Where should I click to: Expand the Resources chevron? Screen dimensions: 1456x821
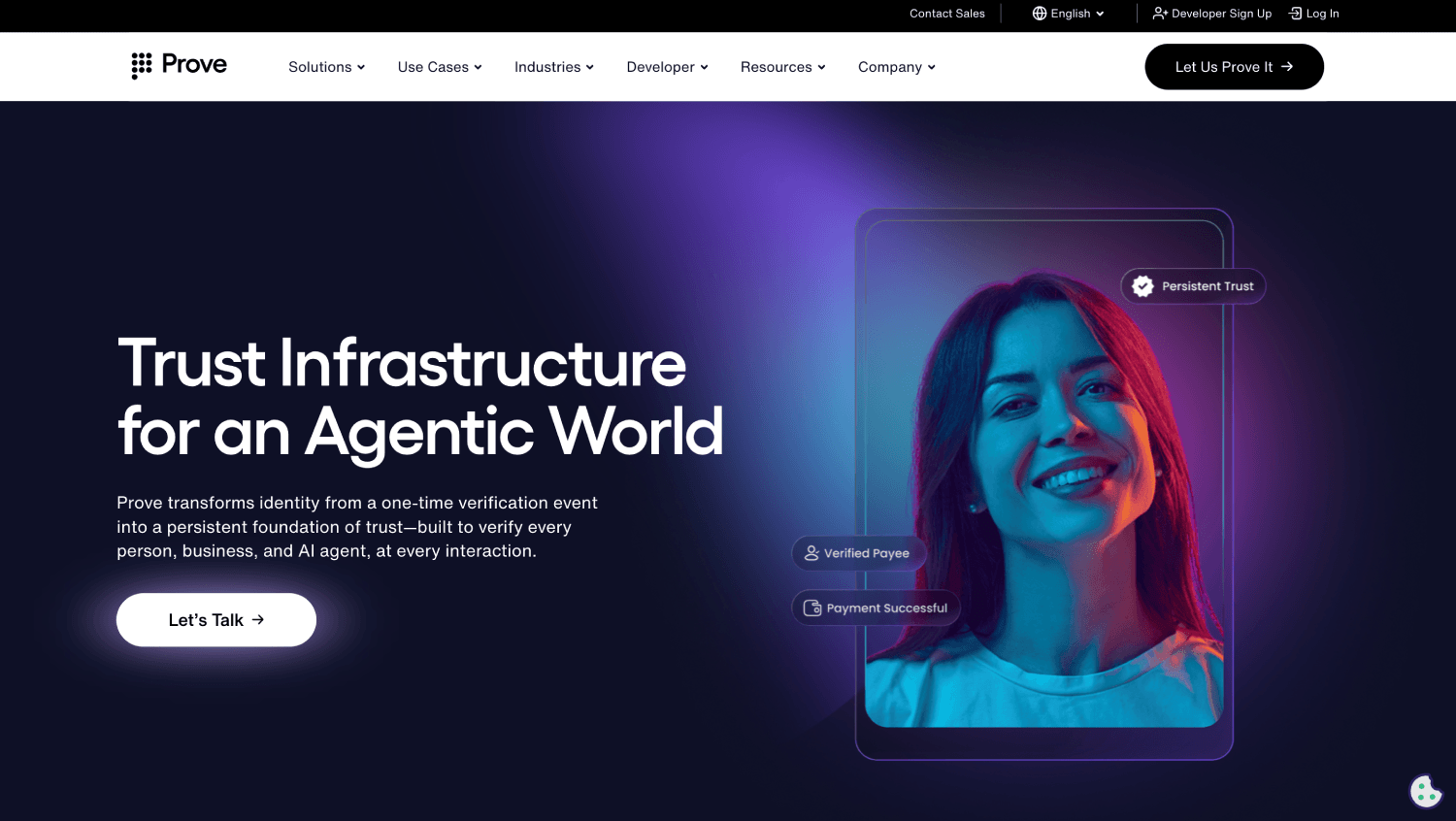(x=821, y=67)
